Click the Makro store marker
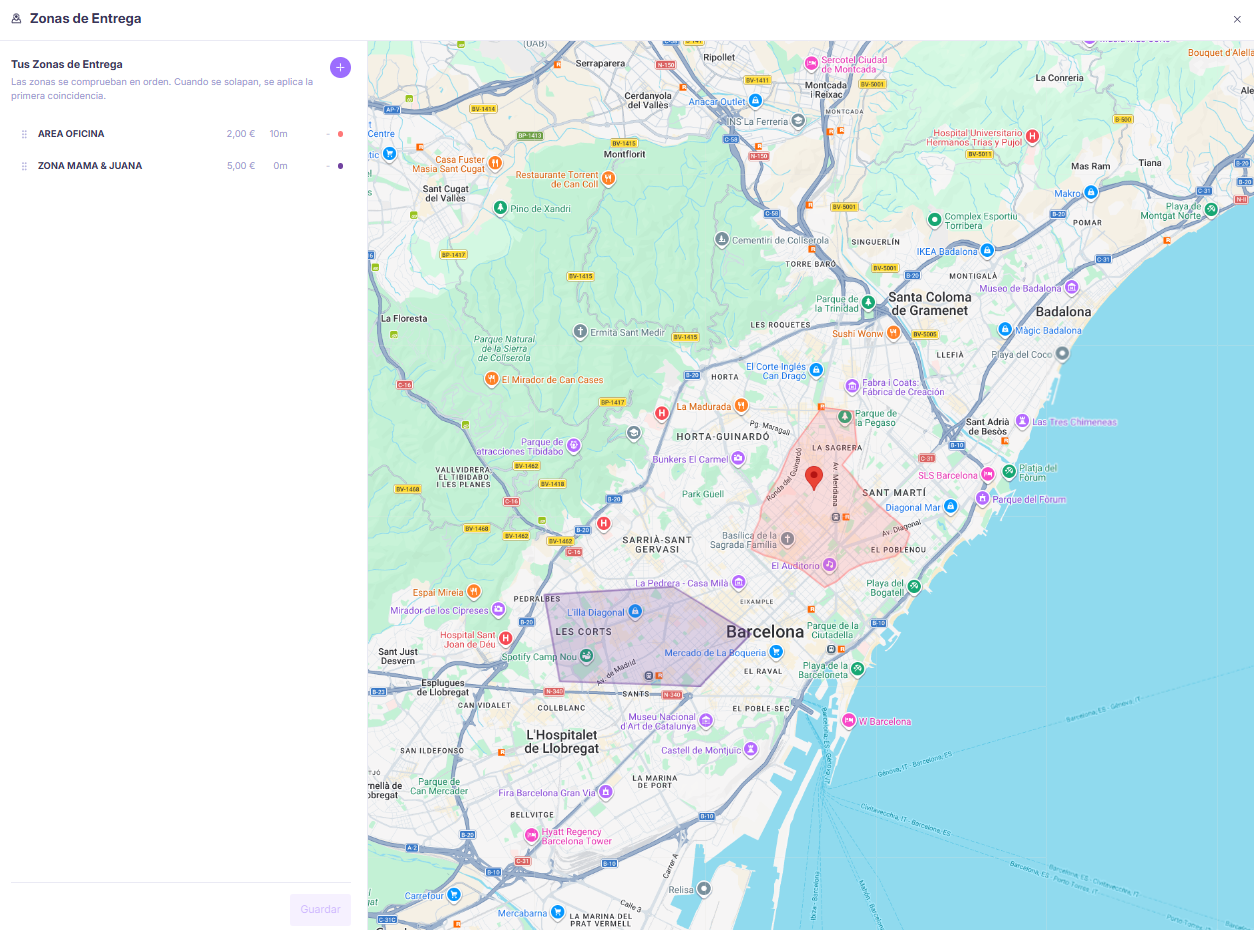The width and height of the screenshot is (1254, 930). pyautogui.click(x=1091, y=192)
